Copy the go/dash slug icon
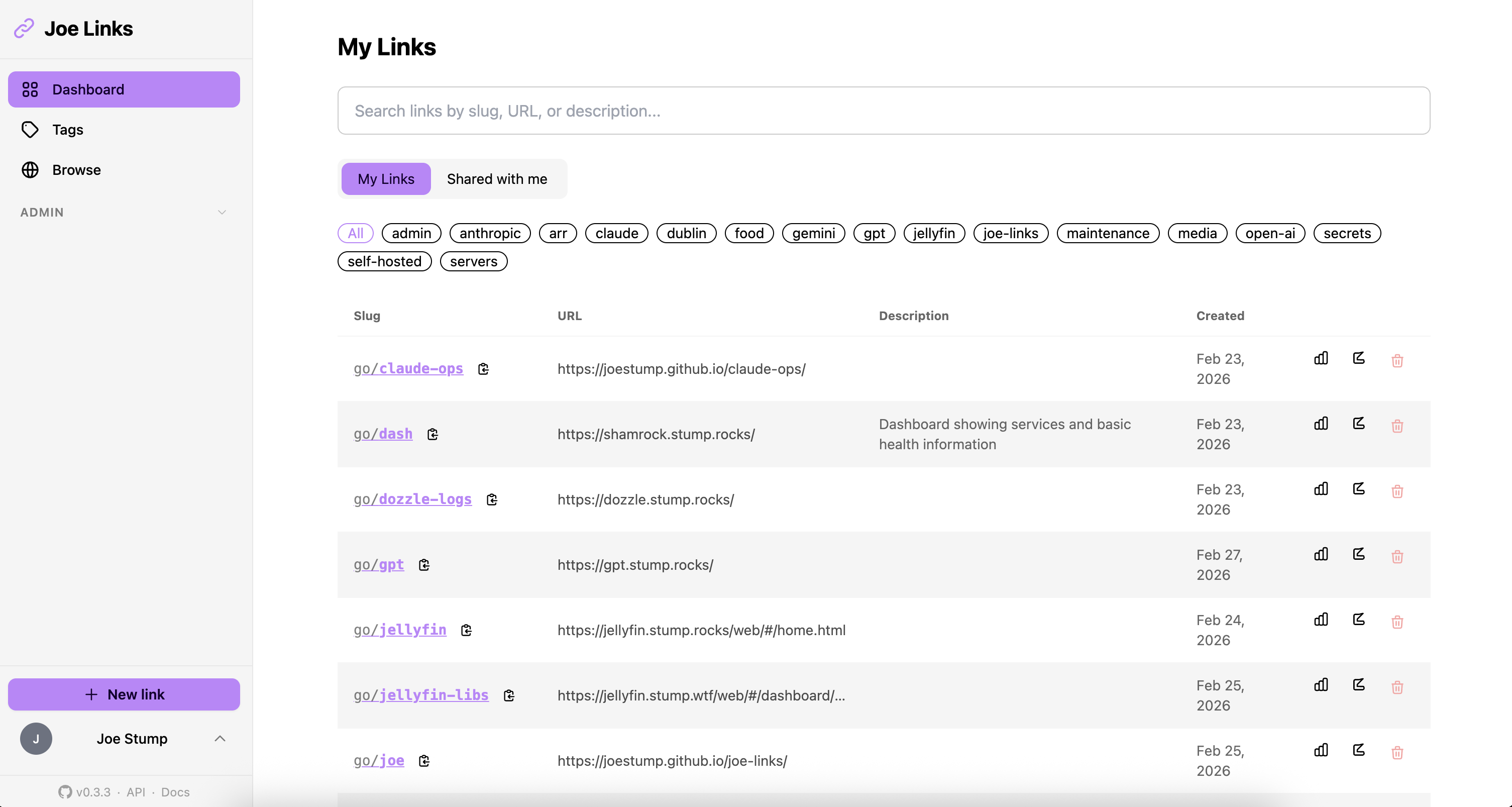 433,434
